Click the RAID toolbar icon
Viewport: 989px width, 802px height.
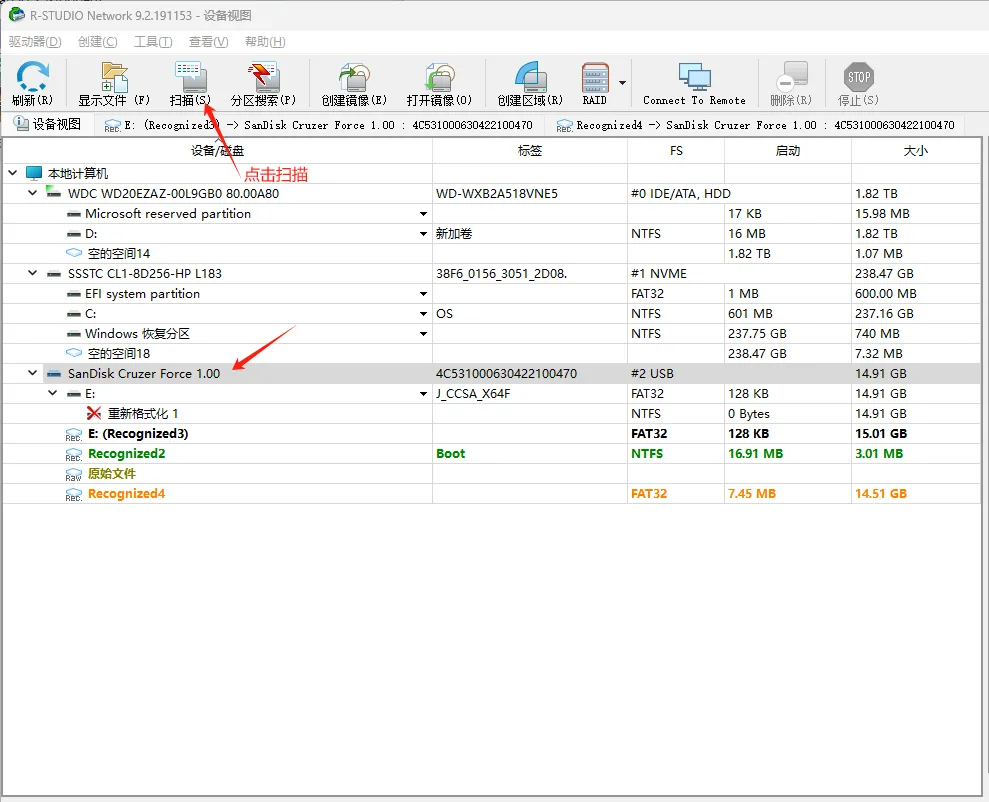pyautogui.click(x=595, y=77)
